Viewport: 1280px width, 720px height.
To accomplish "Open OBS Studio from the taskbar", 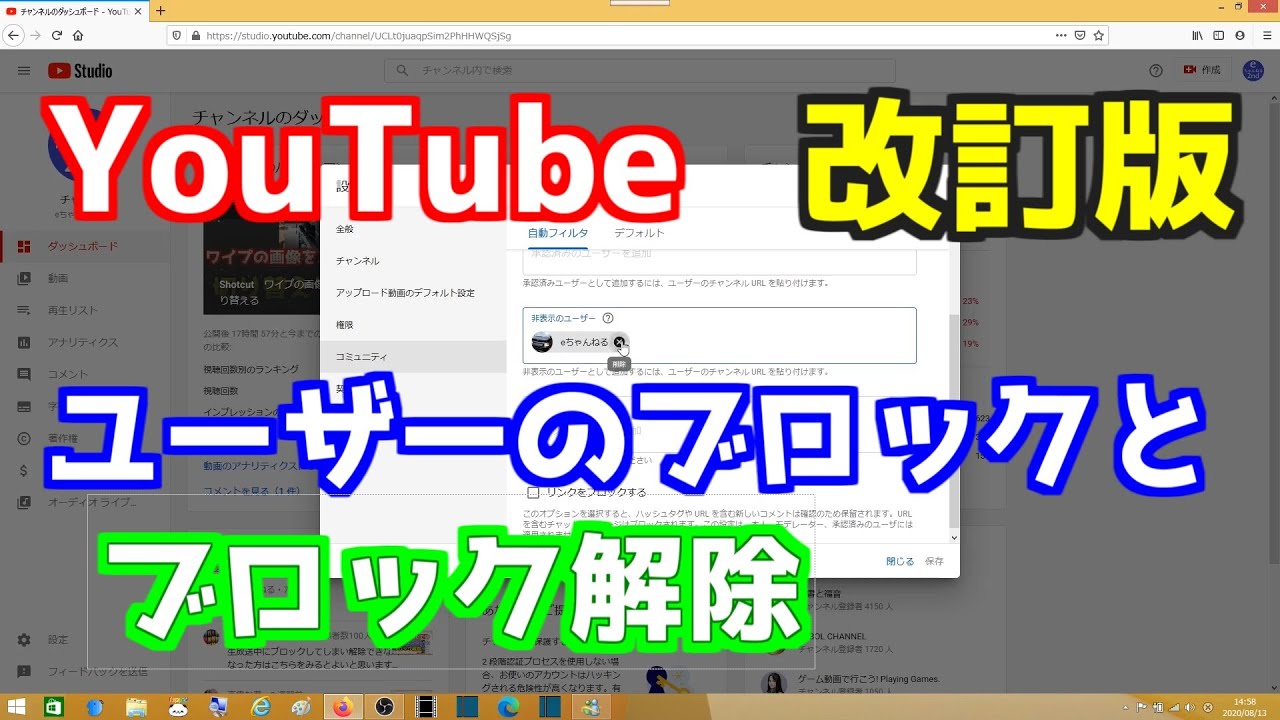I will click(x=384, y=707).
